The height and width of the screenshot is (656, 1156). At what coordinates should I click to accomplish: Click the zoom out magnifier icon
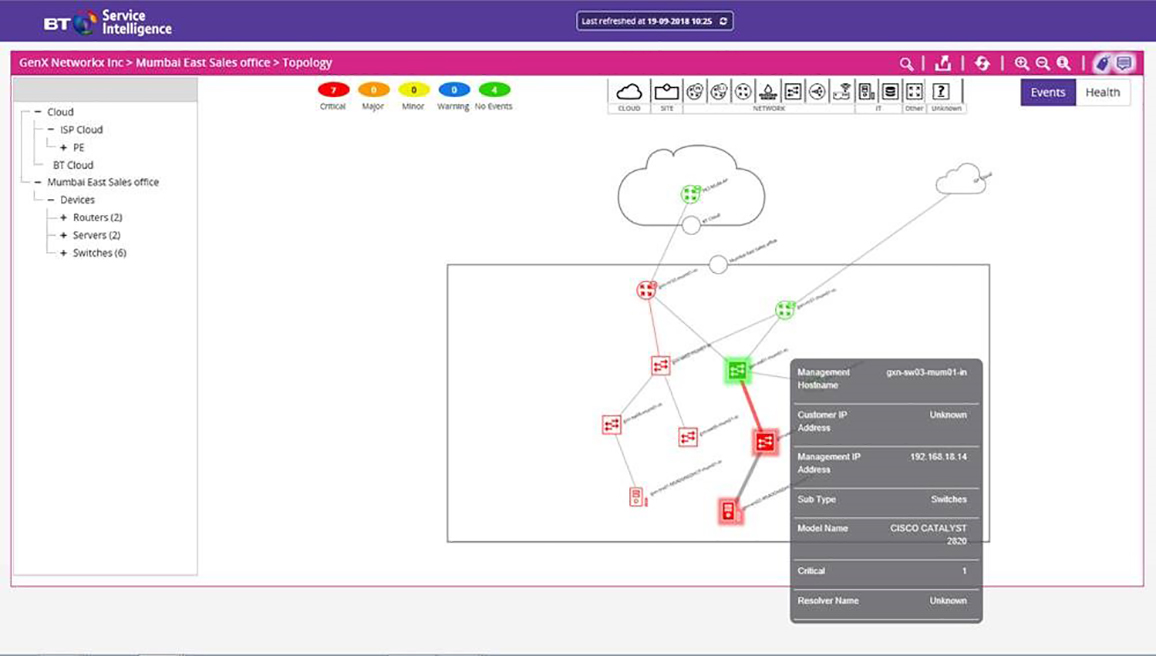[x=1043, y=63]
